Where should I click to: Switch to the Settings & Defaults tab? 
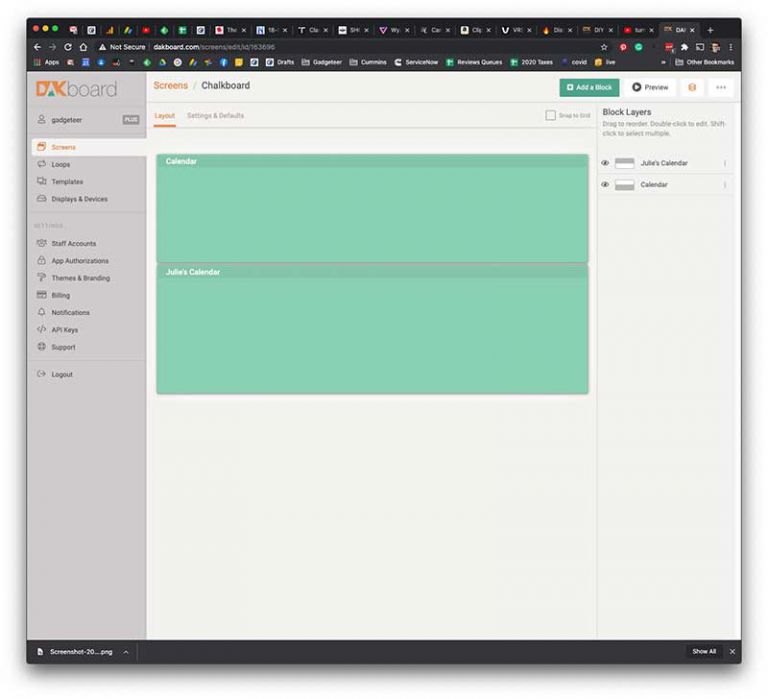click(215, 116)
